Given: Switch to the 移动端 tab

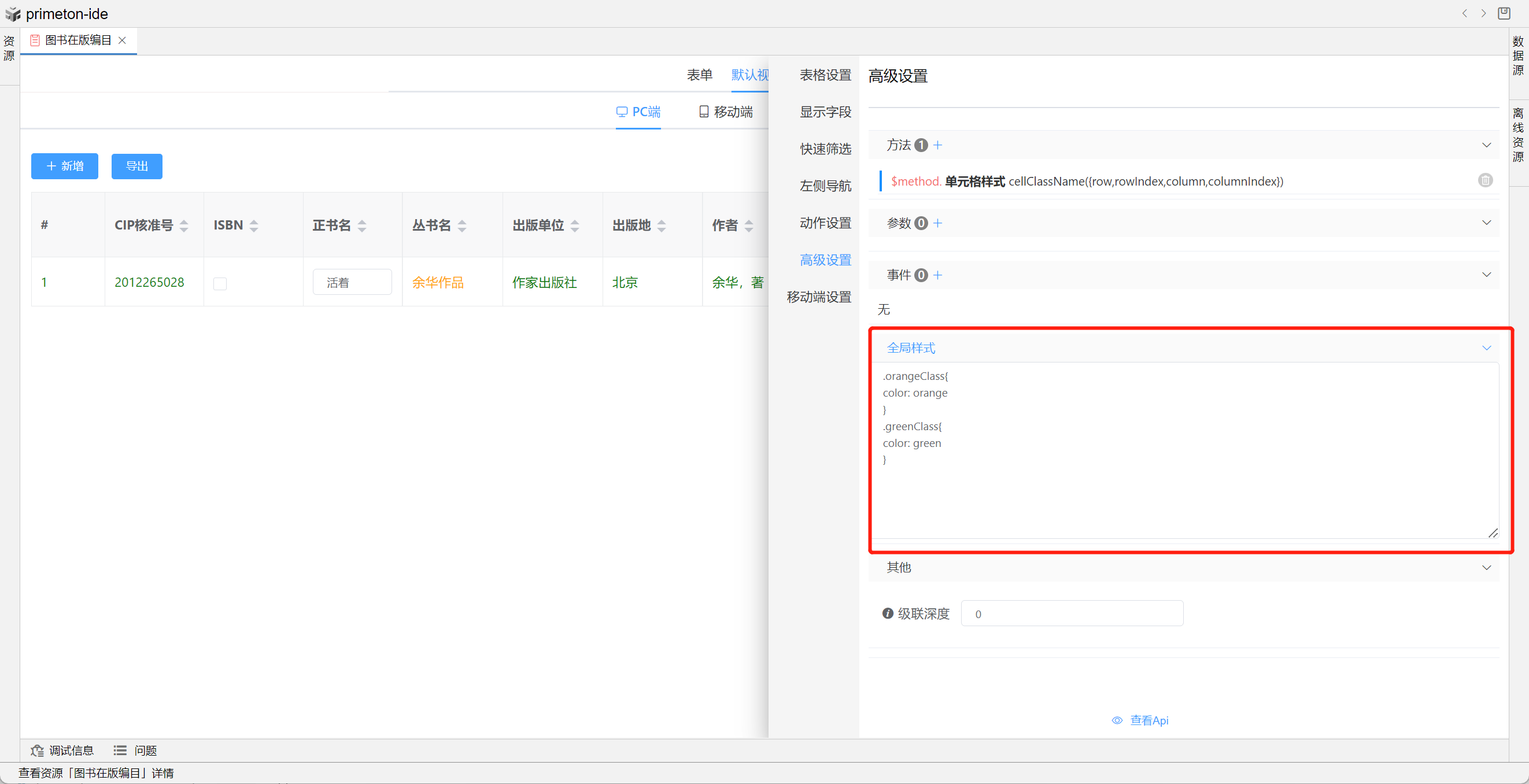Looking at the screenshot, I should (726, 112).
